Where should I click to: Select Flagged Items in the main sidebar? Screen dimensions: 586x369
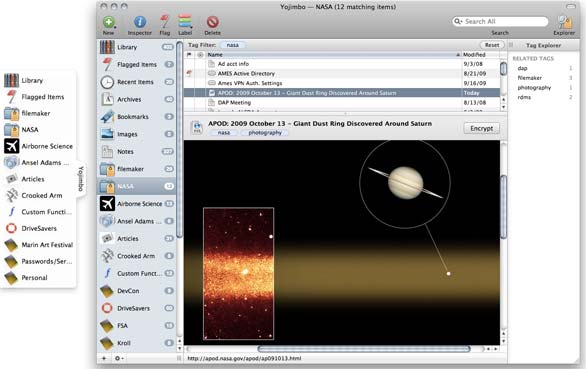coord(137,64)
